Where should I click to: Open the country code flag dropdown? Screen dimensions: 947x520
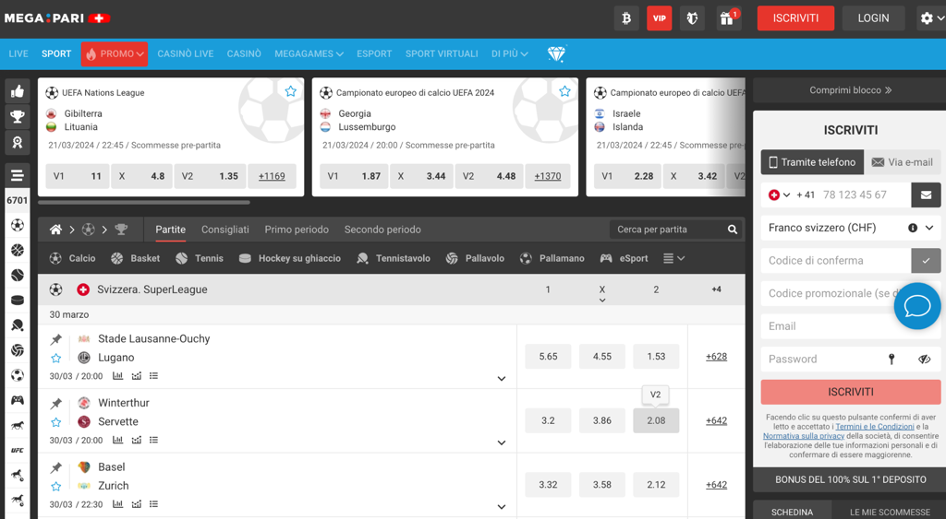[779, 195]
